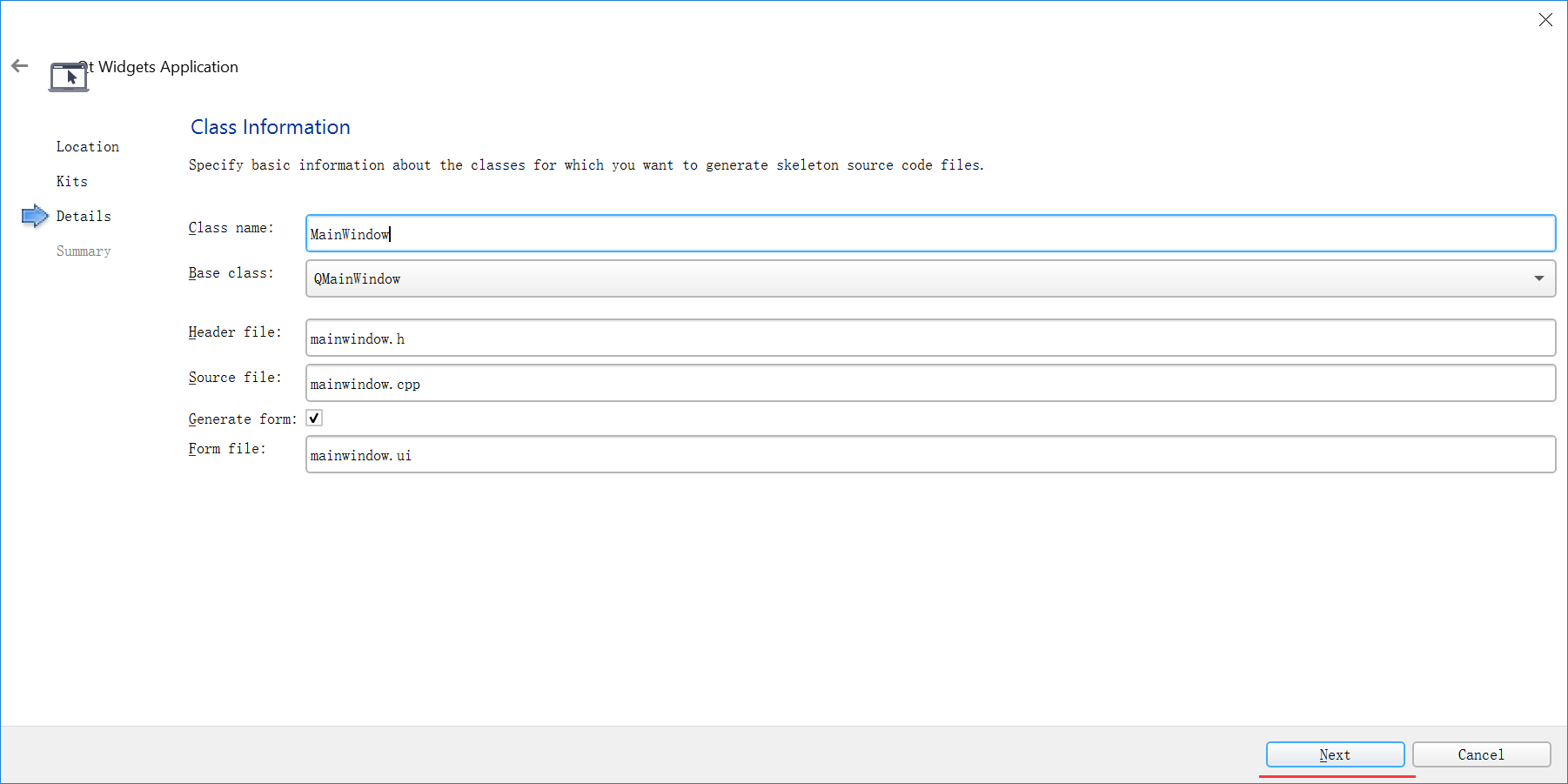Proceed with the Next button

click(x=1335, y=754)
